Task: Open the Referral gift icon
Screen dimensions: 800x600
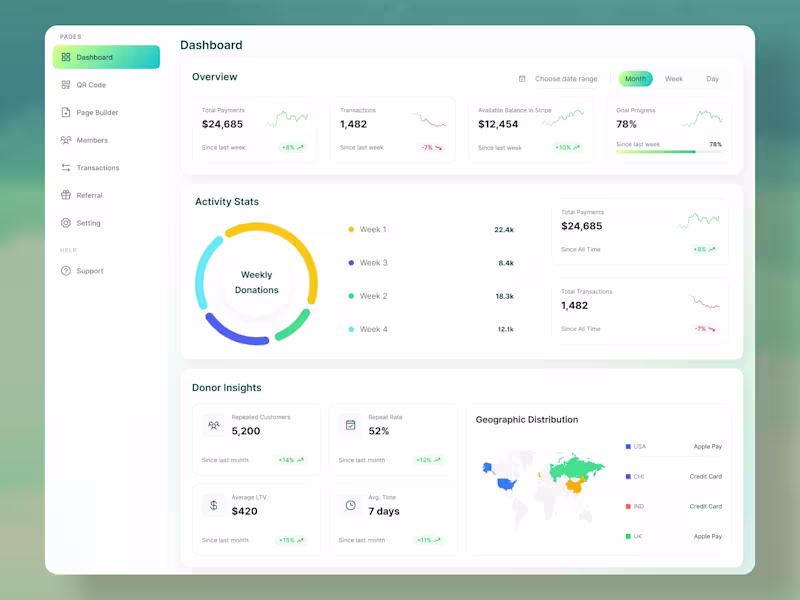Action: click(64, 195)
